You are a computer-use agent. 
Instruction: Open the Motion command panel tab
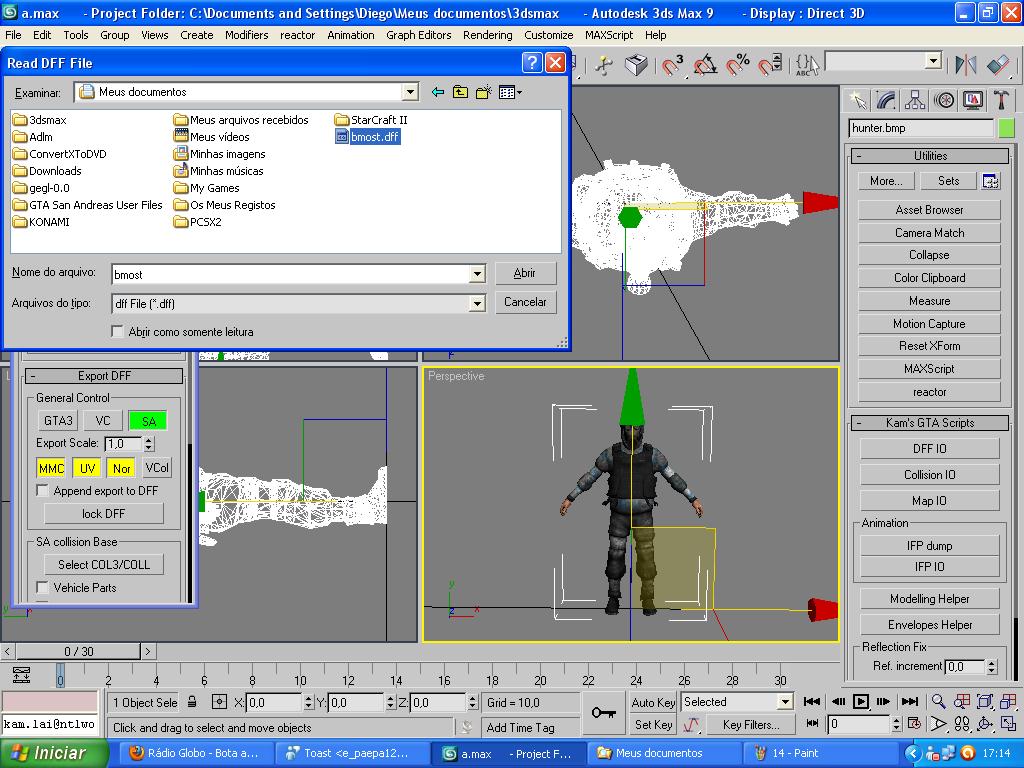tap(944, 100)
